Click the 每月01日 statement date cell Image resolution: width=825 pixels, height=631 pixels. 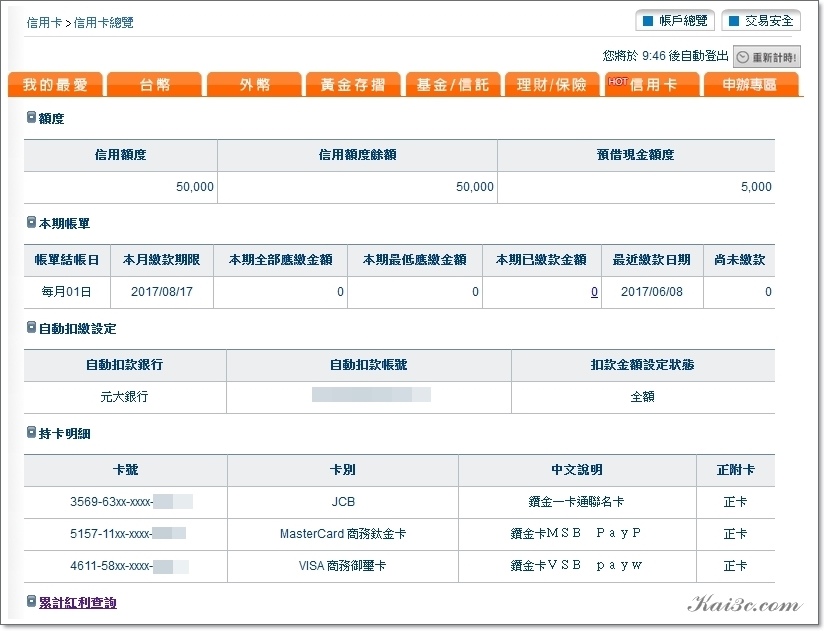[67, 292]
